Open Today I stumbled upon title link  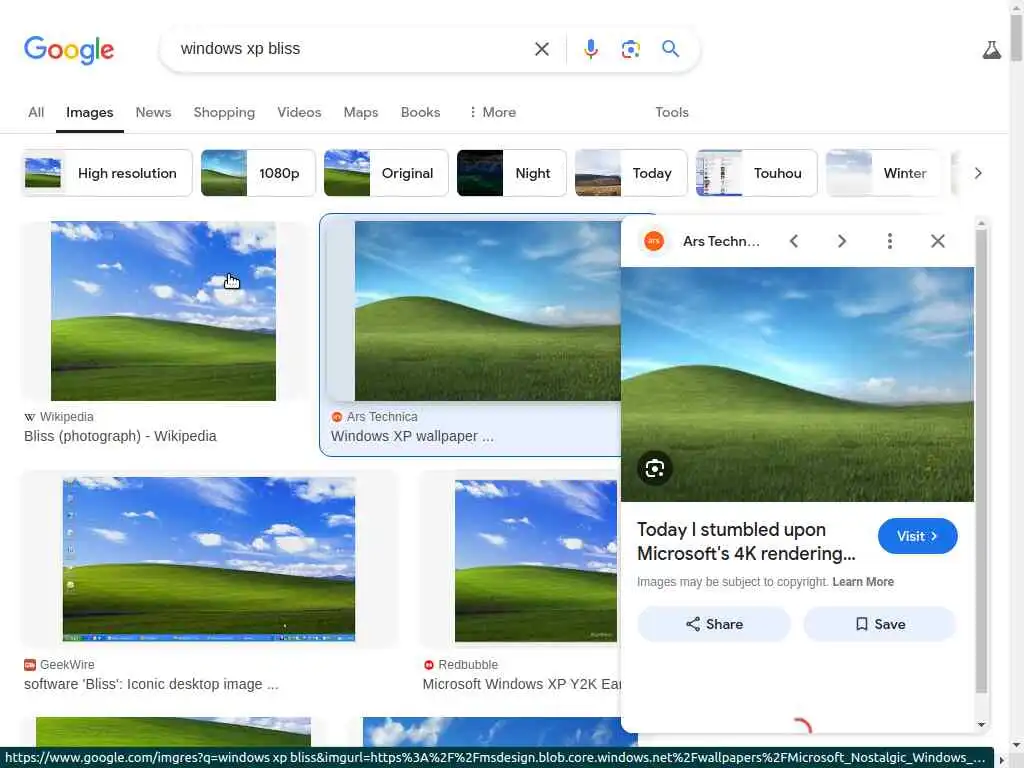pyautogui.click(x=746, y=541)
